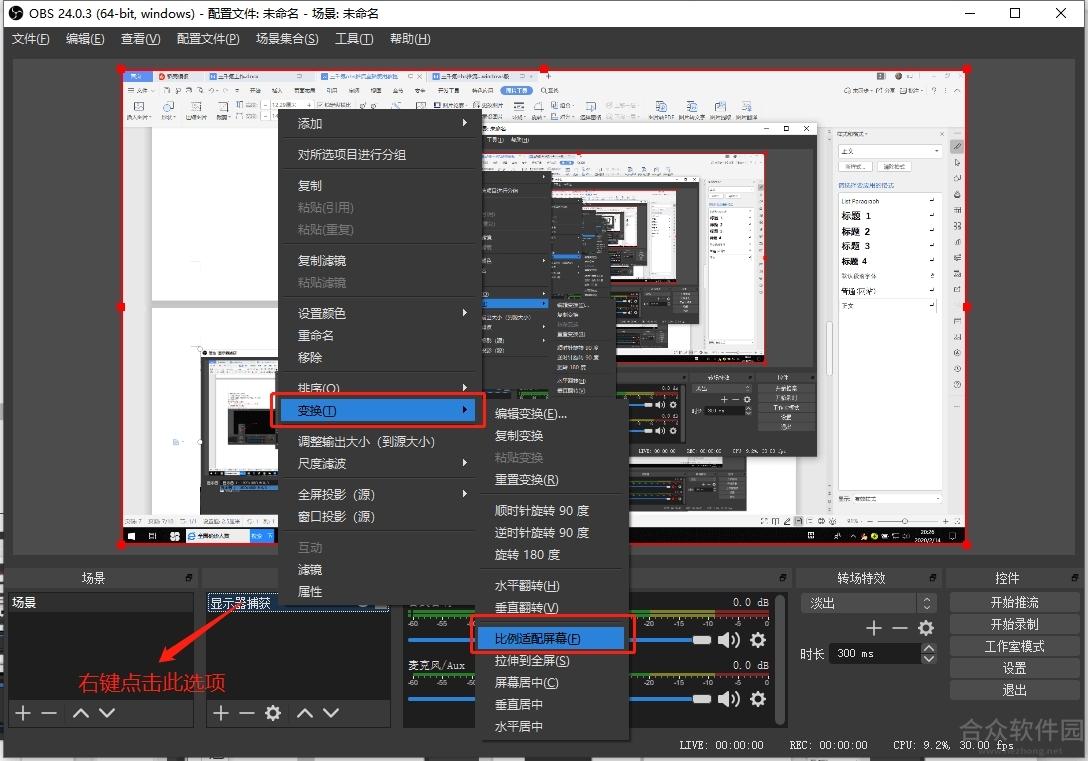Mute the 麦克风/Aux channel speaker icon
Viewport: 1088px width, 761px height.
[728, 699]
